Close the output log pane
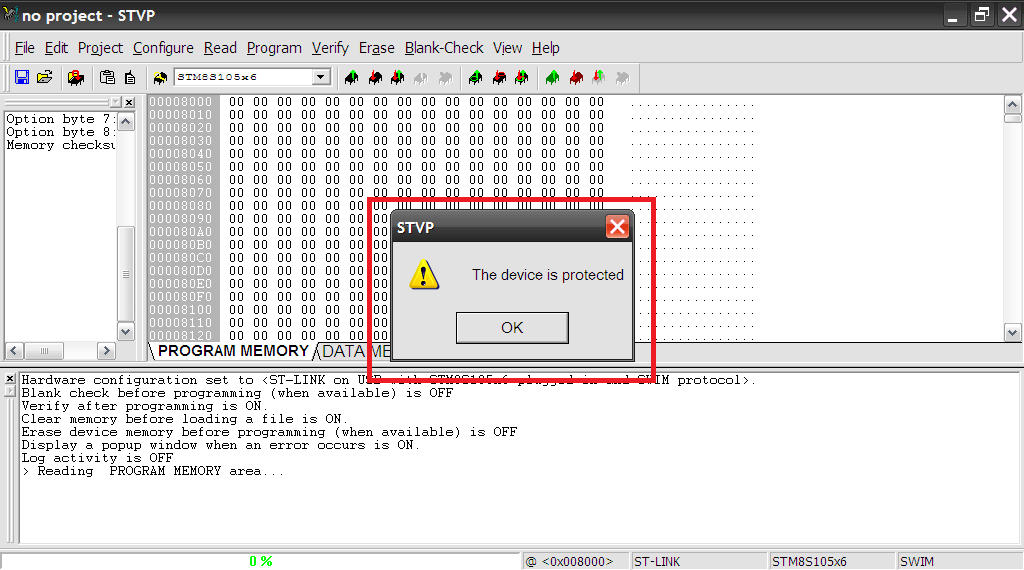Viewport: 1024px width, 570px height. [x=10, y=379]
